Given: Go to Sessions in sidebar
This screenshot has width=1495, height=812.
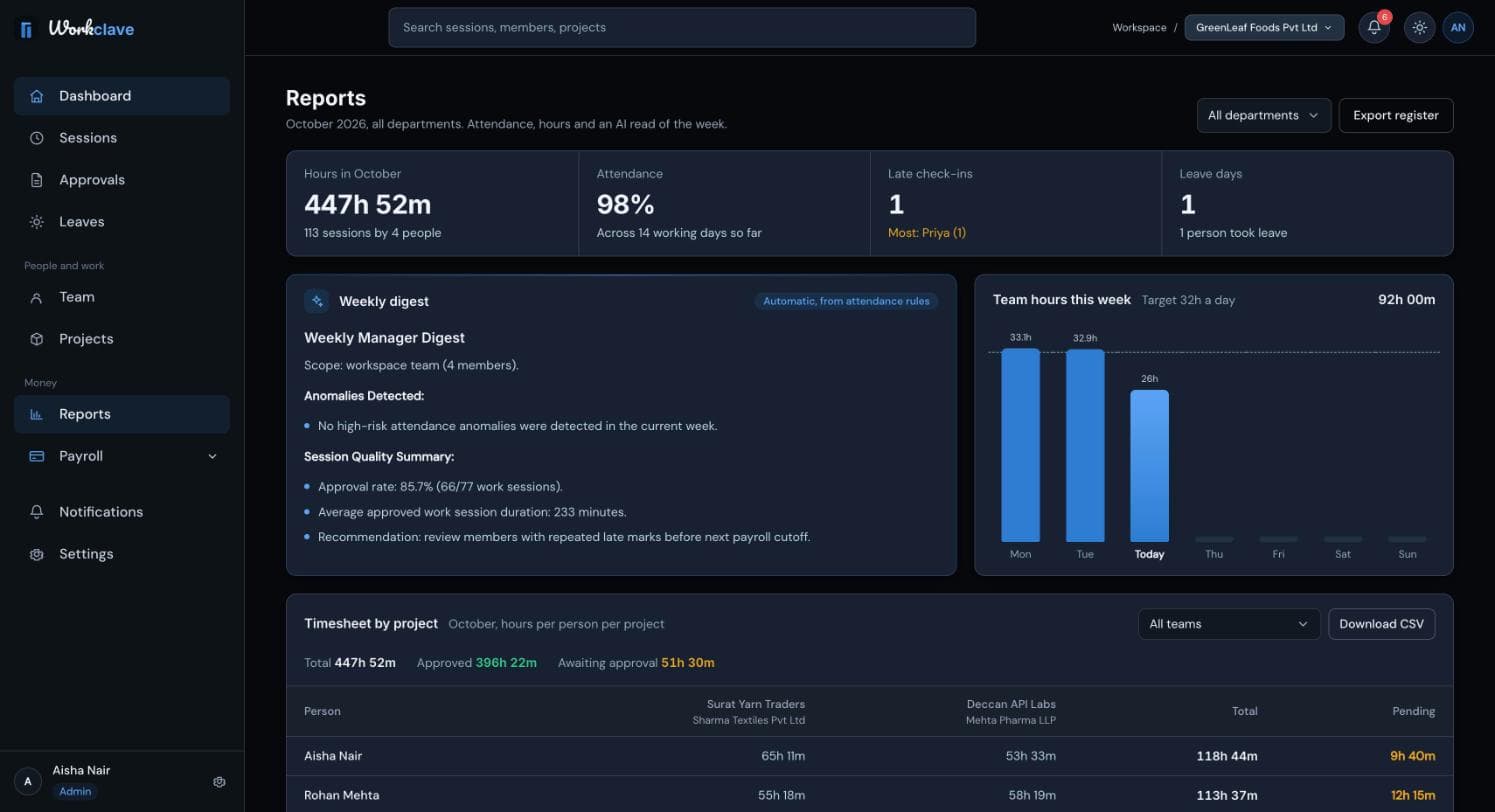Looking at the screenshot, I should click(122, 138).
